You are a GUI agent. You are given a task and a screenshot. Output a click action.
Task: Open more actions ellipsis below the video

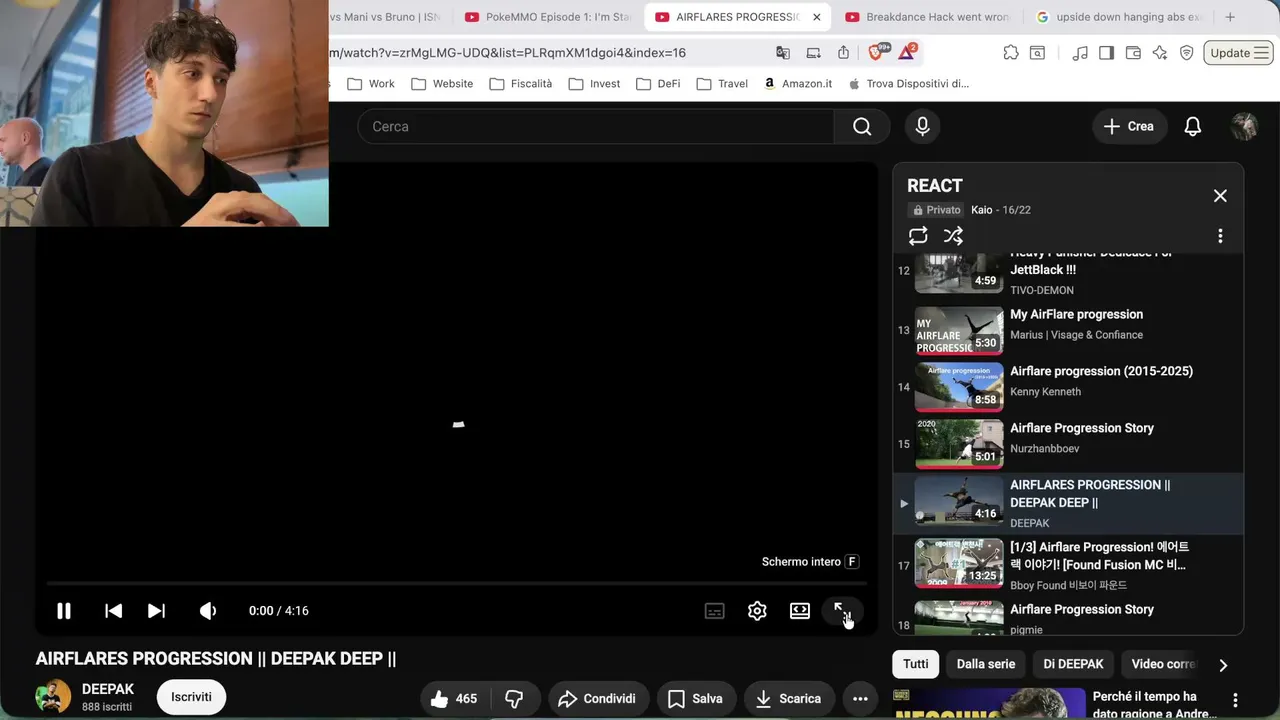click(860, 699)
